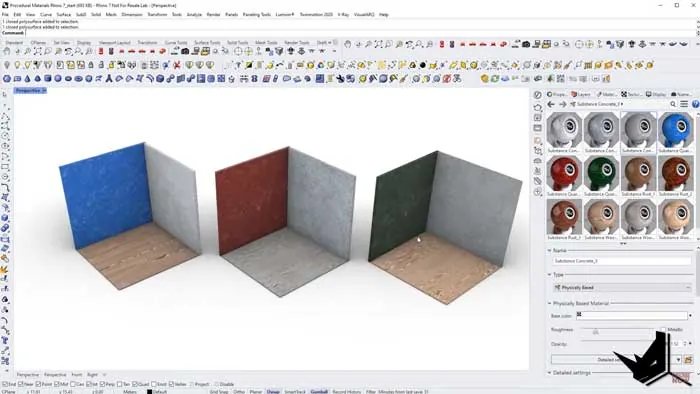Click the Cone solid tool icon
700x394 pixels.
[x=28, y=79]
